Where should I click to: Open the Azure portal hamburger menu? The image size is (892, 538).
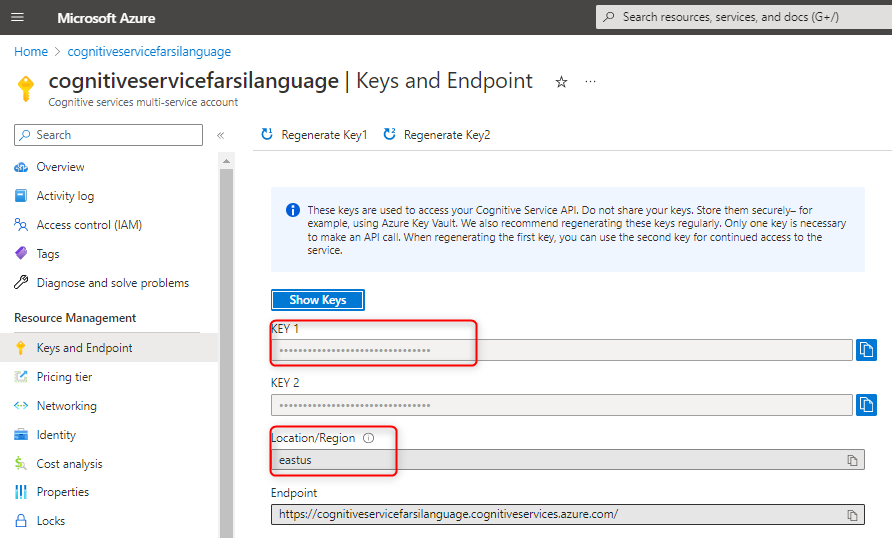17,18
